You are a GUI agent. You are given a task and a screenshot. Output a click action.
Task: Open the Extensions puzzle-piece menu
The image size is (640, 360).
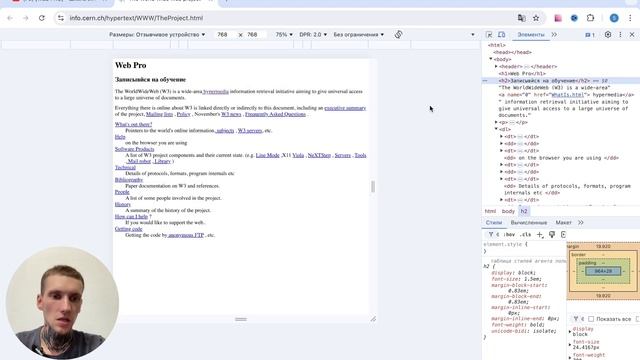pyautogui.click(x=590, y=18)
